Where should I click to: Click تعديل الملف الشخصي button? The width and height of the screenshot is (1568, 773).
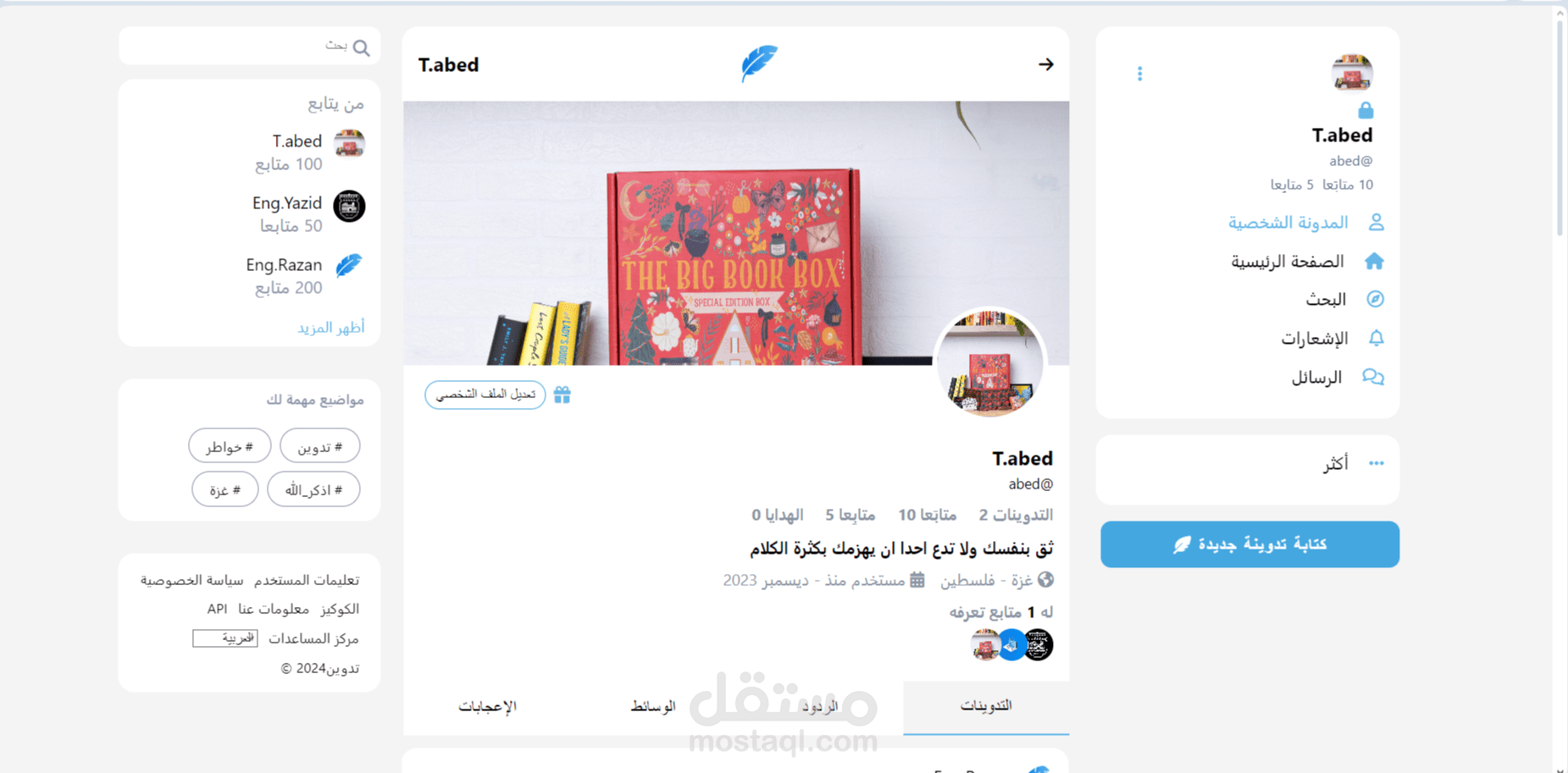[485, 395]
